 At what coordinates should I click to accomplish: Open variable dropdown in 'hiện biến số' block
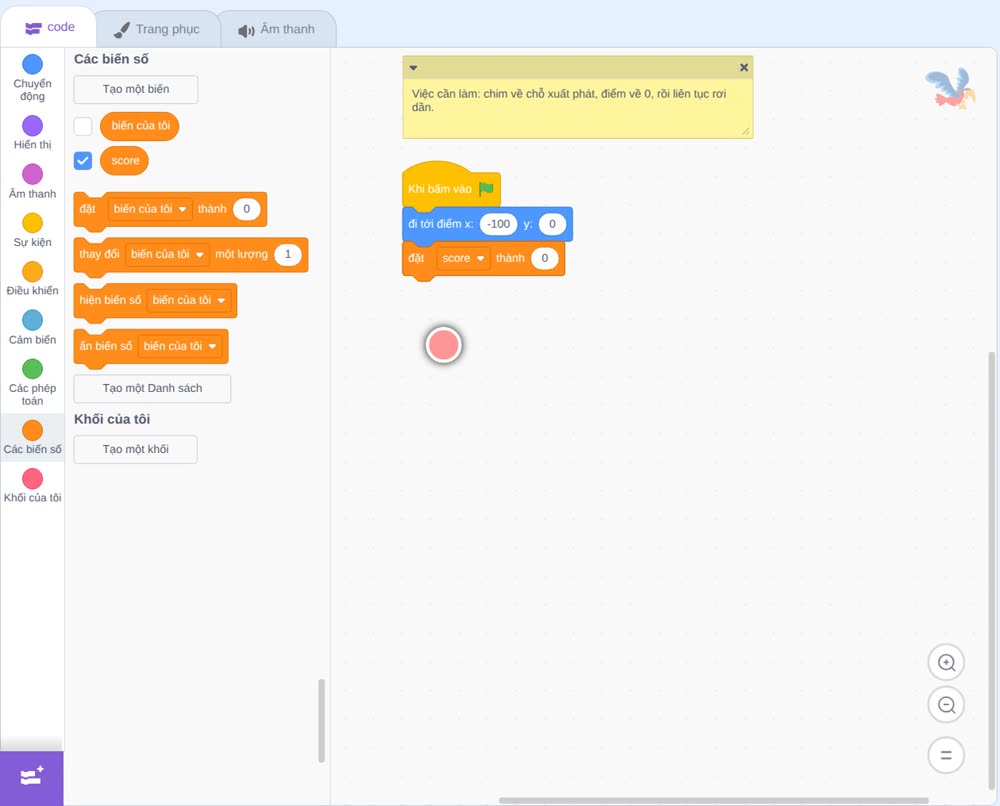[x=189, y=300]
